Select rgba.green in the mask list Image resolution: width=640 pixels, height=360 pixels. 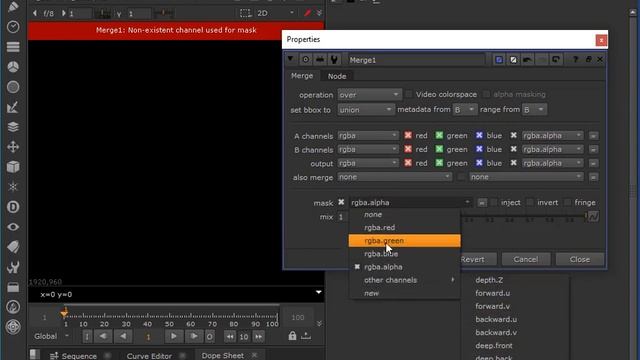click(x=404, y=241)
